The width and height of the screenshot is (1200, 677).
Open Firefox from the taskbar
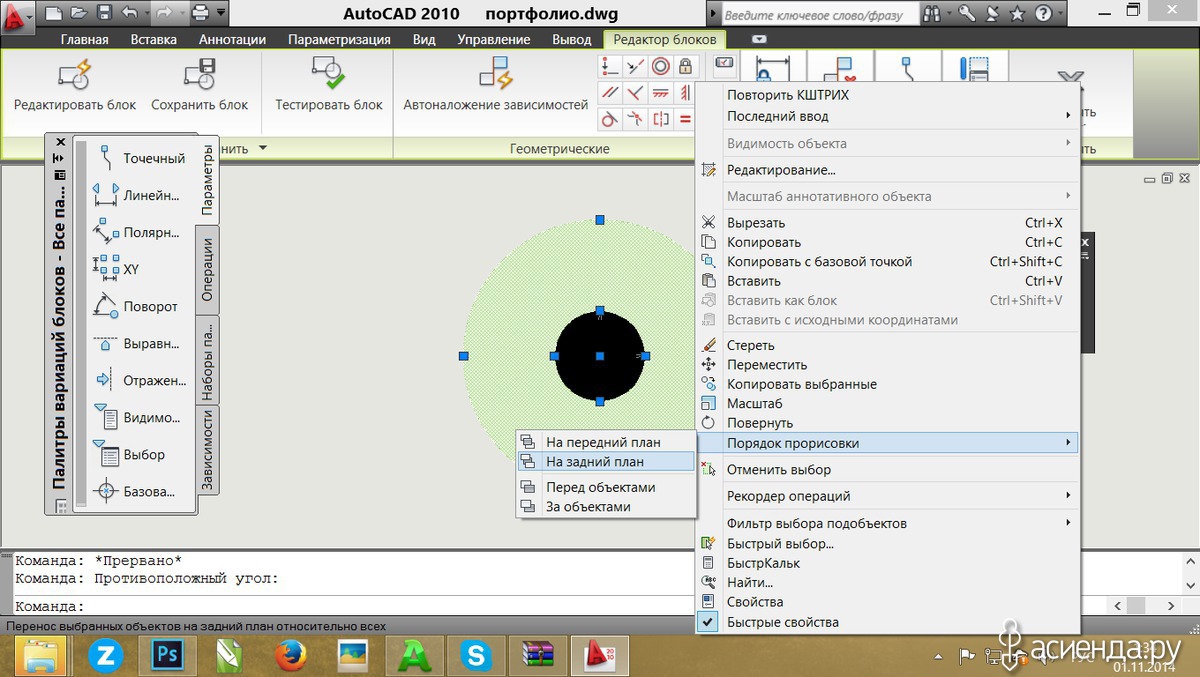[x=288, y=656]
